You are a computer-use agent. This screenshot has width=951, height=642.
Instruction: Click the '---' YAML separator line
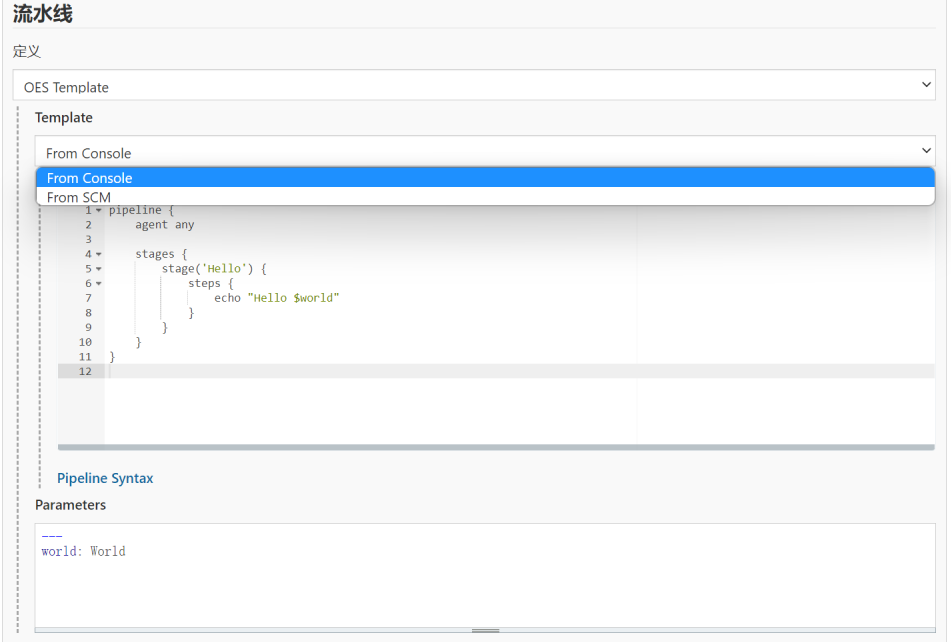(x=52, y=536)
